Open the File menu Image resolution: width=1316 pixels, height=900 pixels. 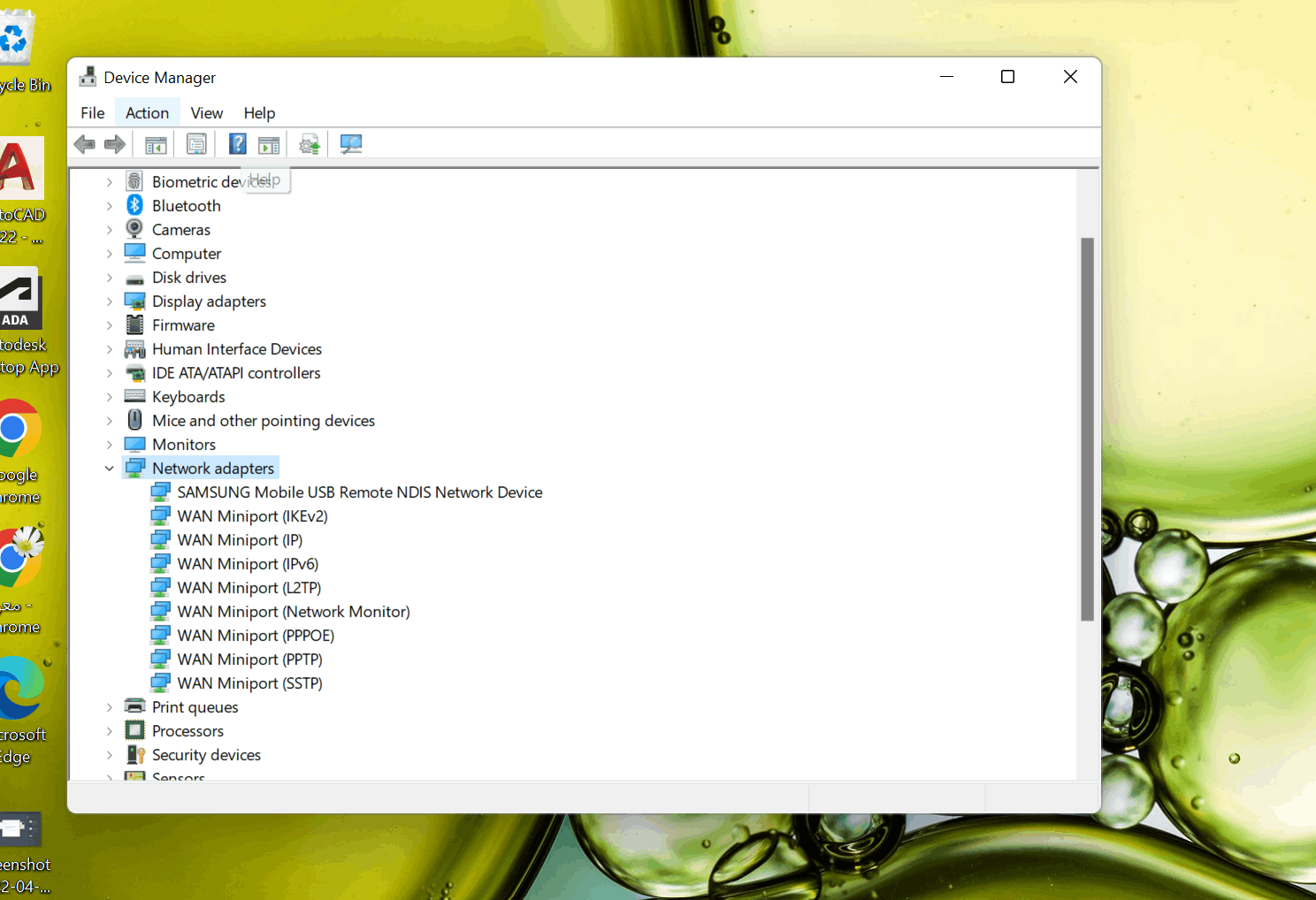(93, 112)
